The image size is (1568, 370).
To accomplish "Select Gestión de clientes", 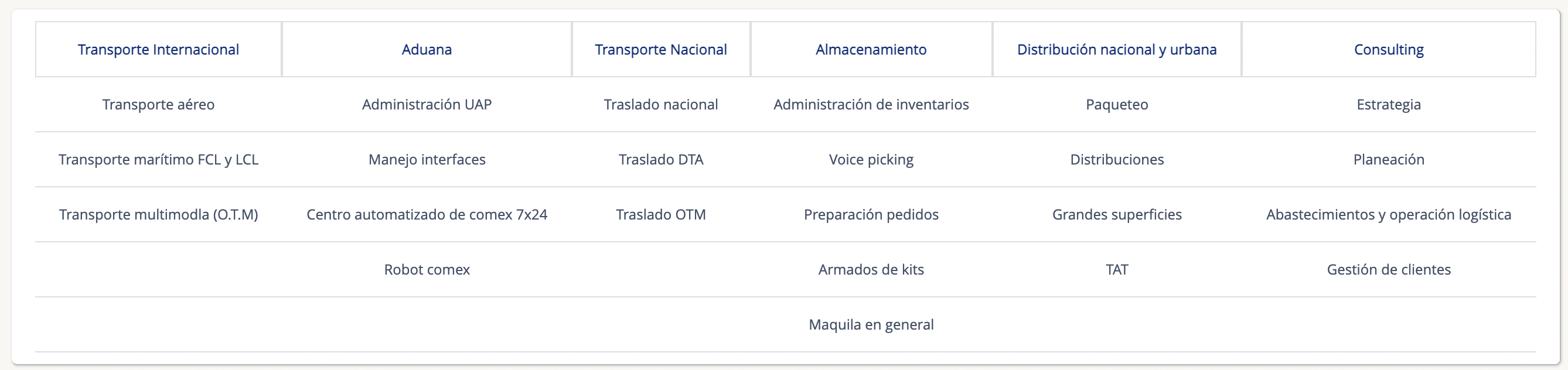I will (x=1389, y=269).
